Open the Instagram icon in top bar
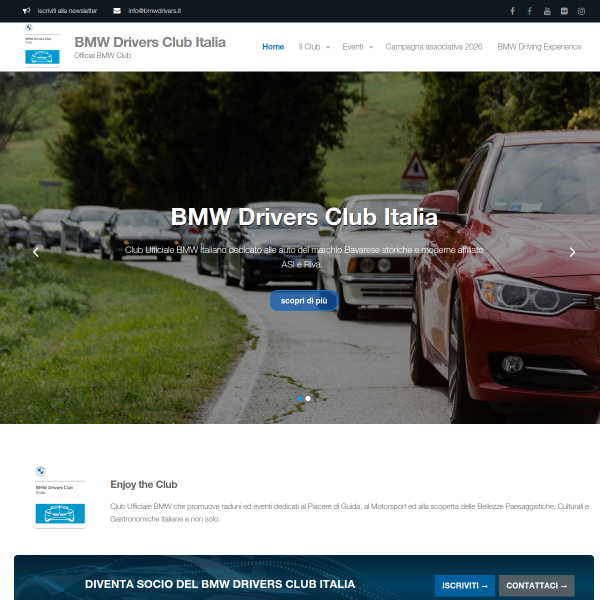This screenshot has height=600, width=600. pyautogui.click(x=581, y=11)
